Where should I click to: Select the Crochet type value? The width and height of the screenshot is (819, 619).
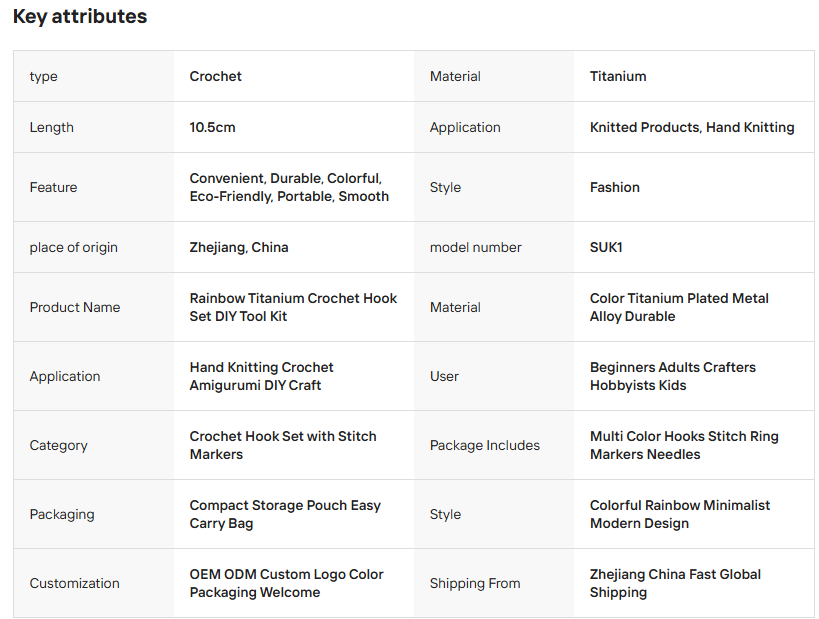(215, 76)
